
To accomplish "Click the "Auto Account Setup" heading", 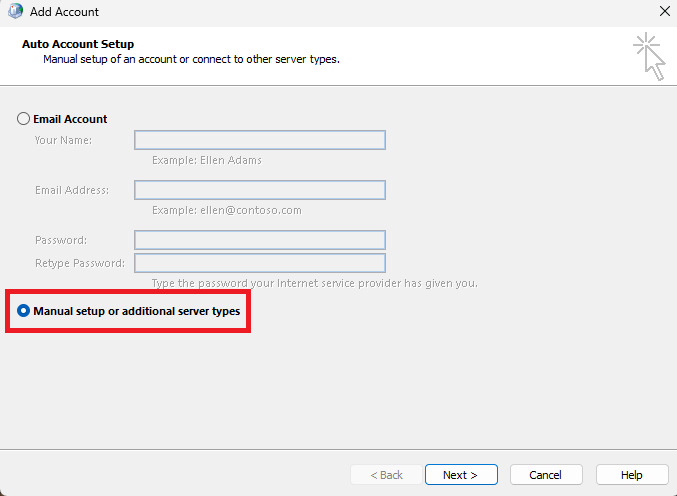I will (78, 44).
